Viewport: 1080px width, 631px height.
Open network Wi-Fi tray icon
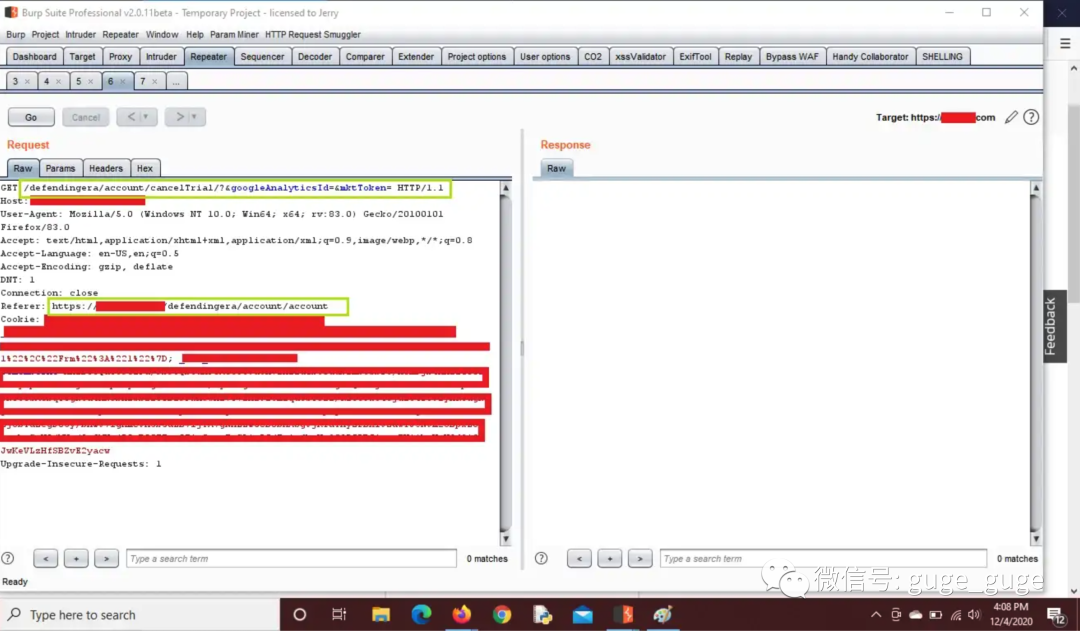pos(955,614)
